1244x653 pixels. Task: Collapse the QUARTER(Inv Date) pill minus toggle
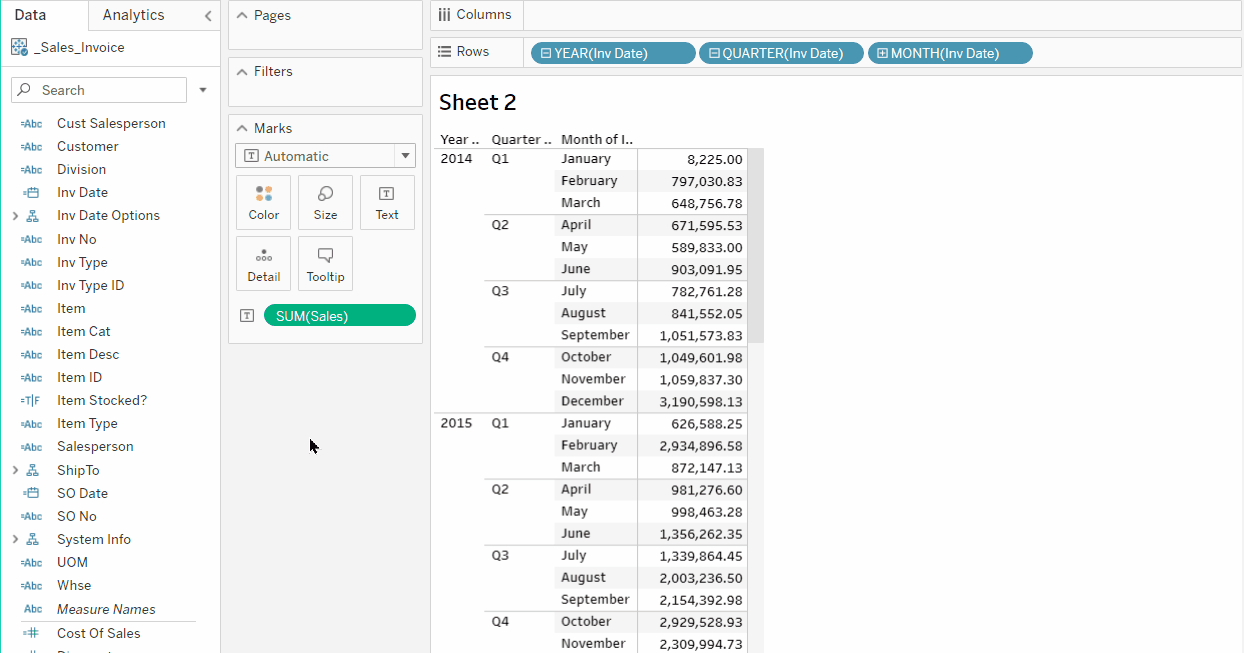coord(714,54)
